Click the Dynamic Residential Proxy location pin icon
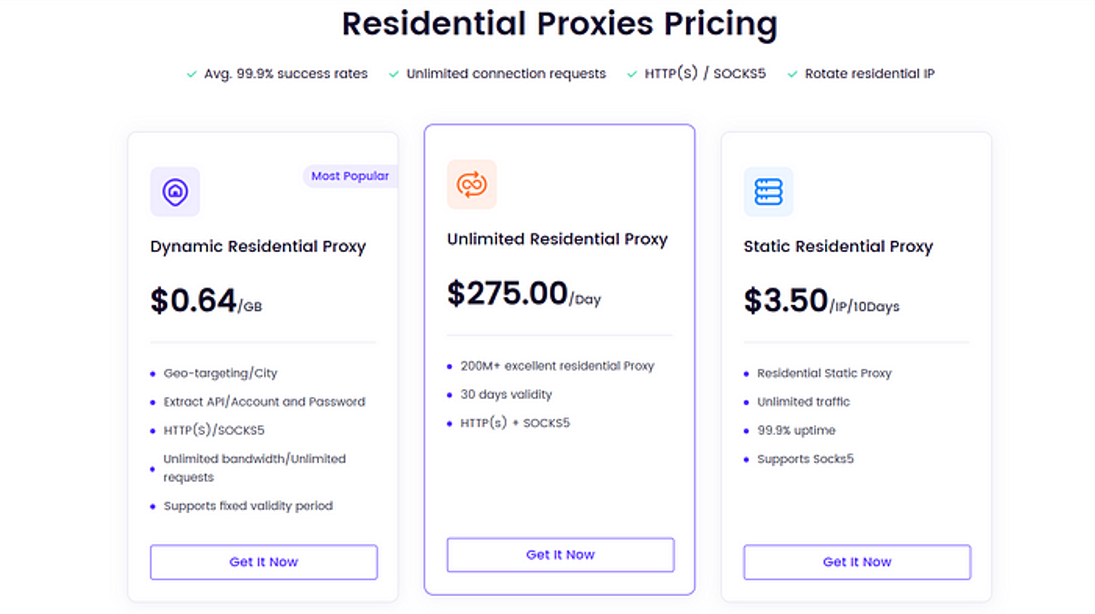Viewport: 1095px width, 614px height. [175, 191]
